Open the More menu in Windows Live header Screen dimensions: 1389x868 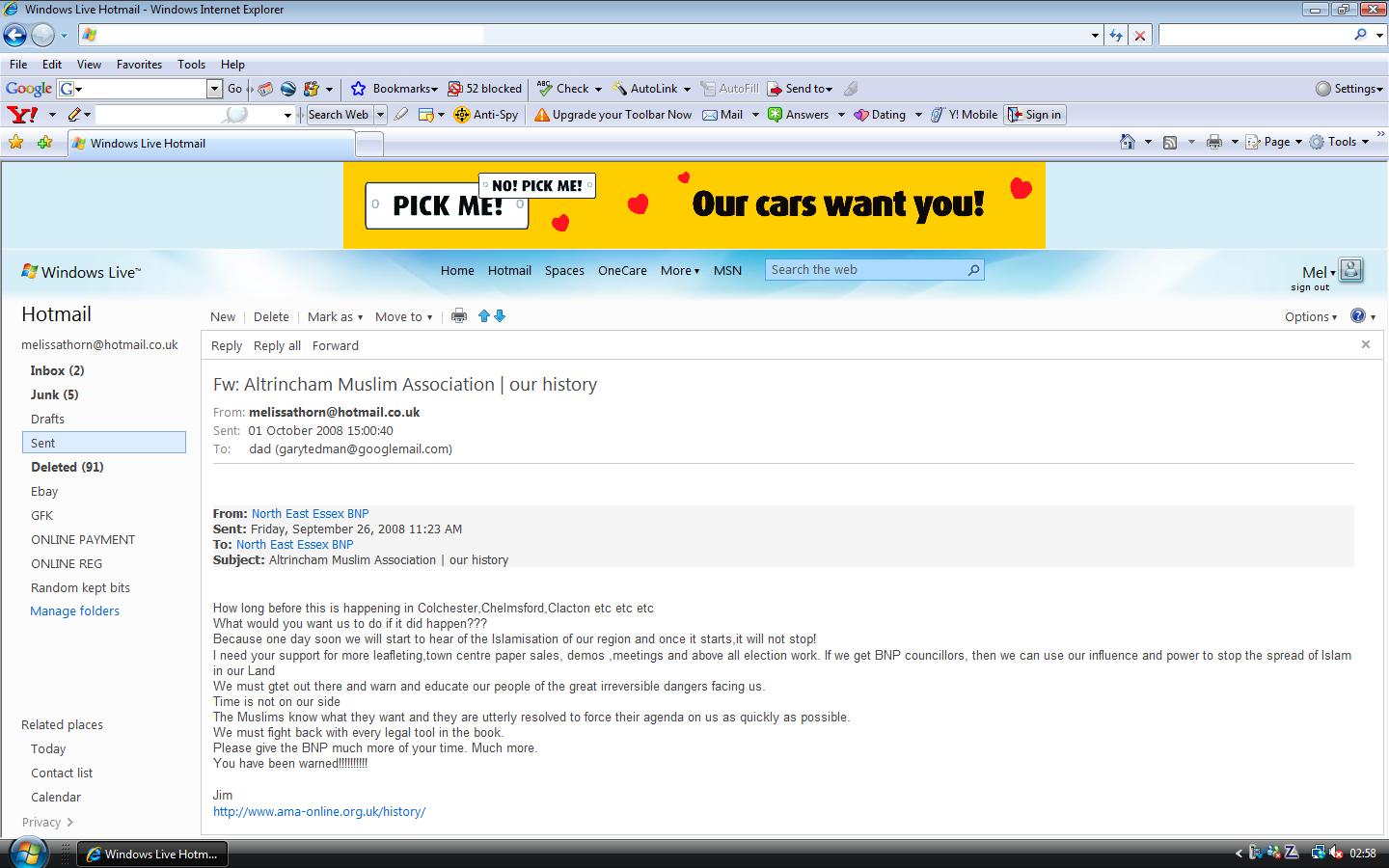(679, 270)
